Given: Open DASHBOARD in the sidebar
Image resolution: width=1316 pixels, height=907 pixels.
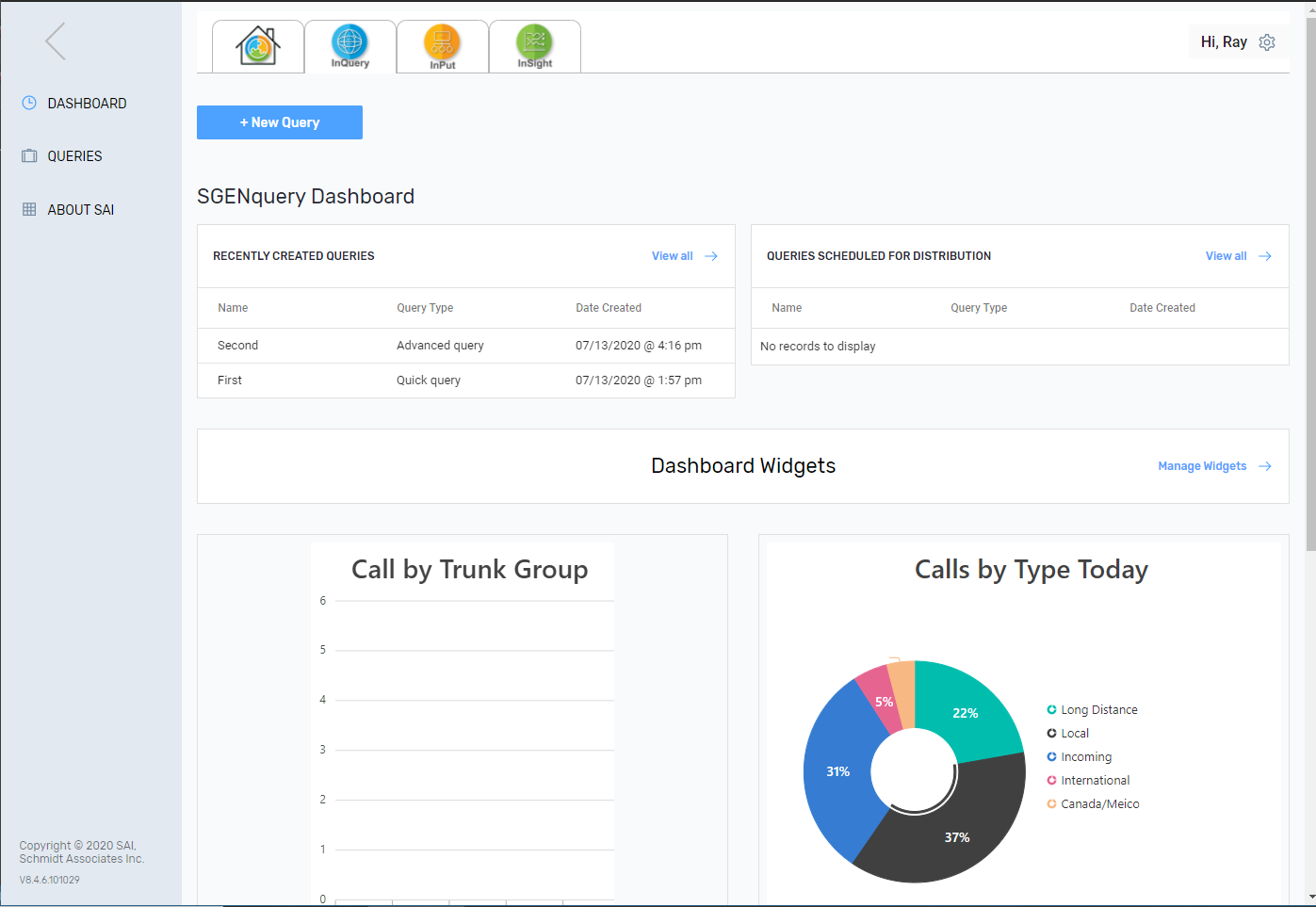Looking at the screenshot, I should (87, 104).
